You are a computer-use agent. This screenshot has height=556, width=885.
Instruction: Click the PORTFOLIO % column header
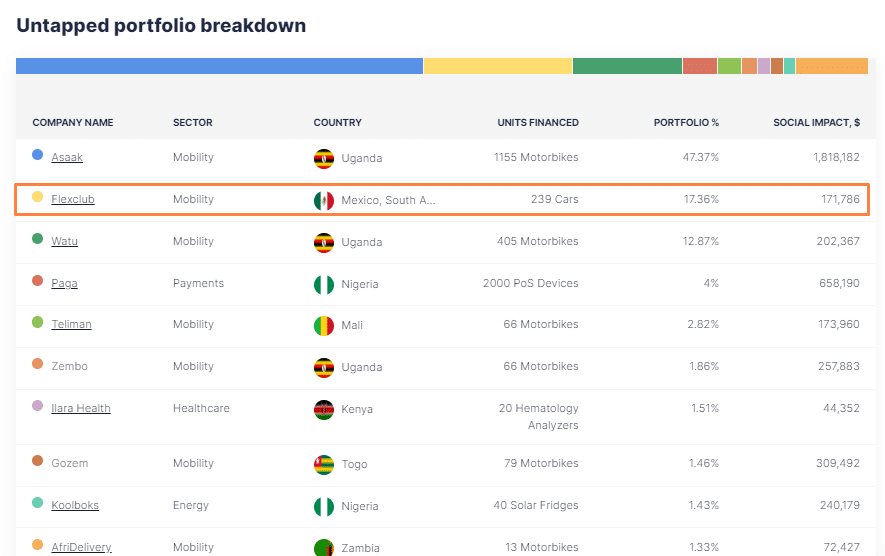686,122
